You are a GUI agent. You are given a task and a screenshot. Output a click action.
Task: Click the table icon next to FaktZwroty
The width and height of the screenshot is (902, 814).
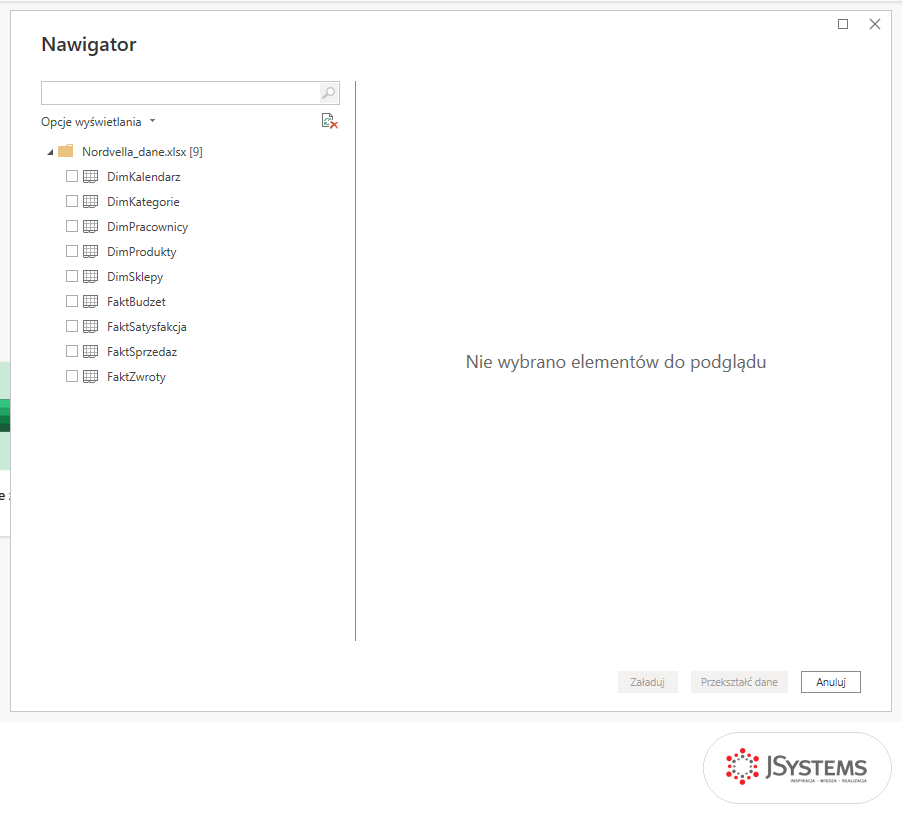(90, 377)
